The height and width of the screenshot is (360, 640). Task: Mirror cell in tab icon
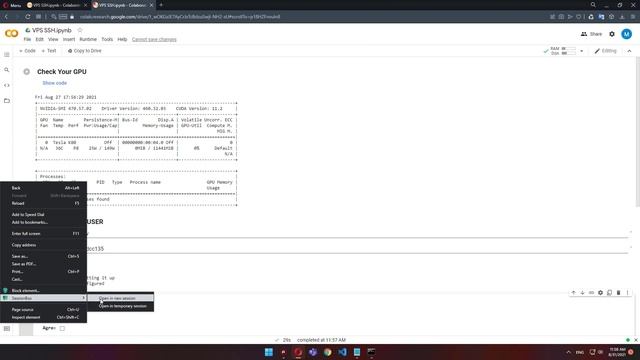coord(609,293)
